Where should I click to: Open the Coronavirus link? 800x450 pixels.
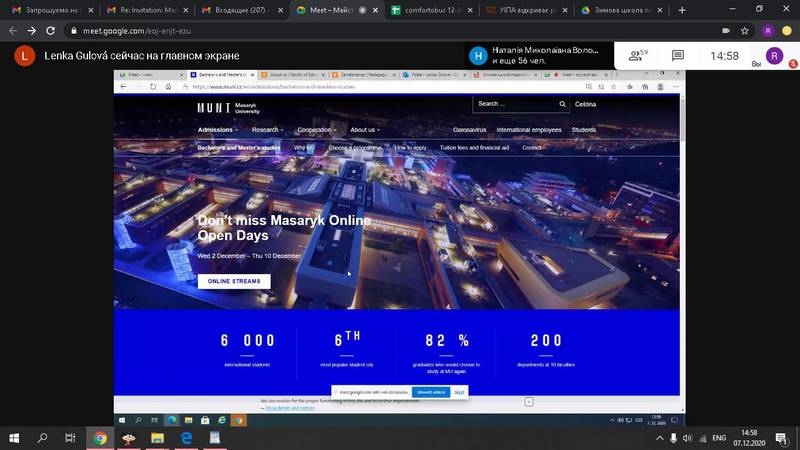tap(469, 130)
